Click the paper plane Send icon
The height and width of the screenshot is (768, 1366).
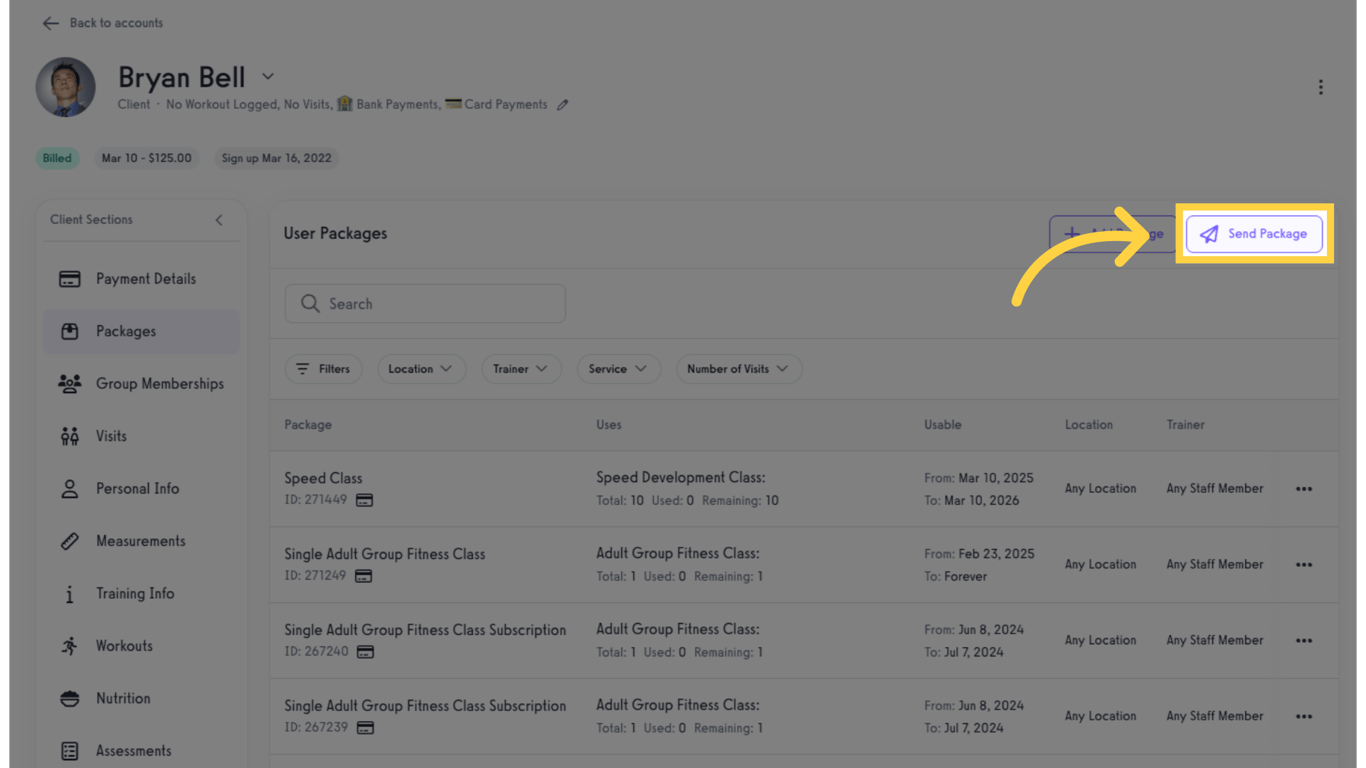coord(1209,234)
